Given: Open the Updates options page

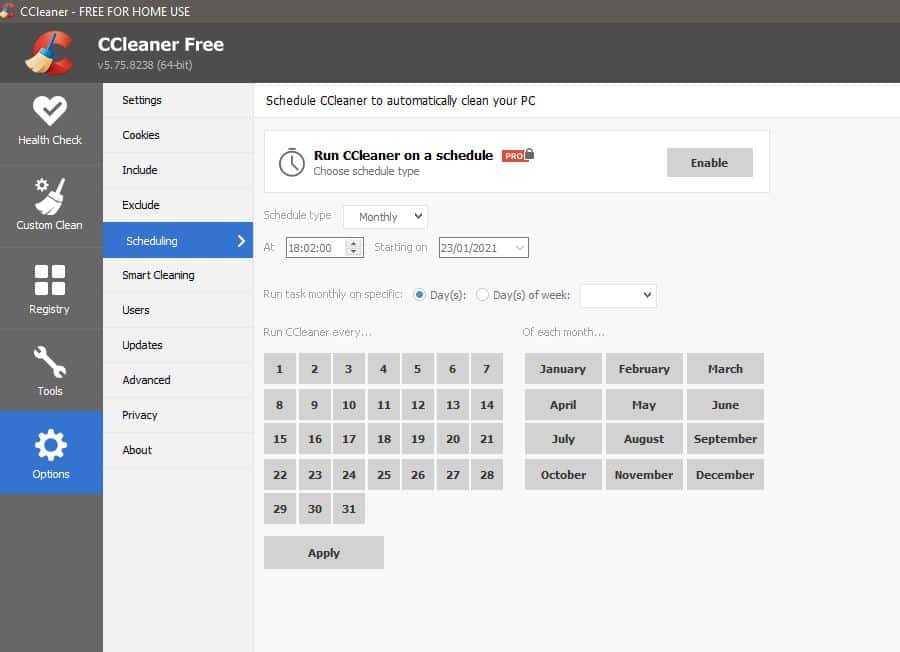Looking at the screenshot, I should tap(178, 346).
